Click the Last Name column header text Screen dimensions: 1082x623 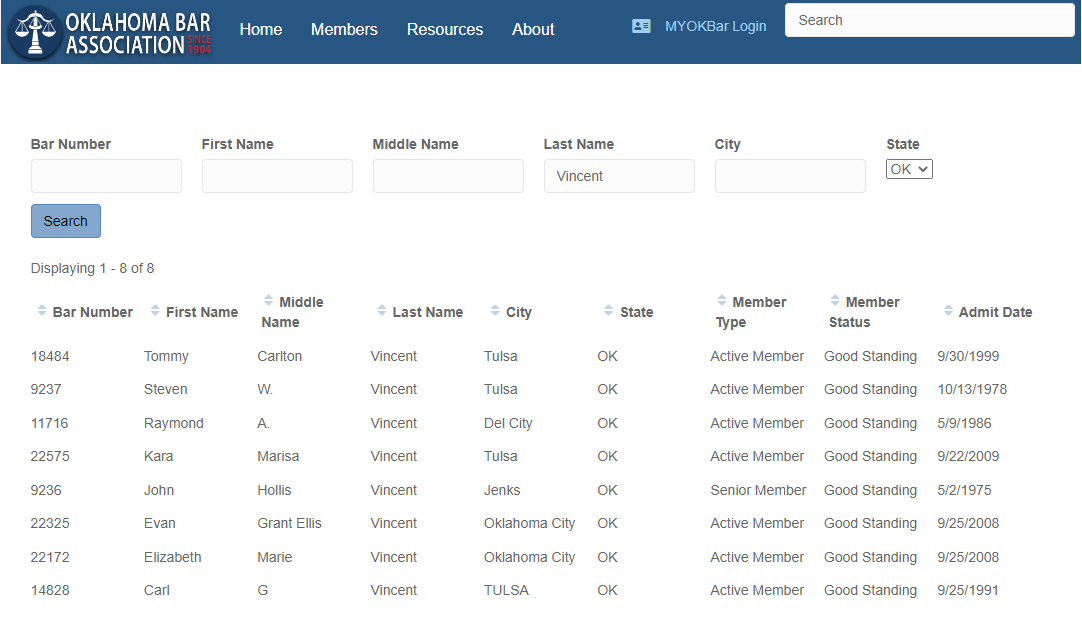point(428,312)
